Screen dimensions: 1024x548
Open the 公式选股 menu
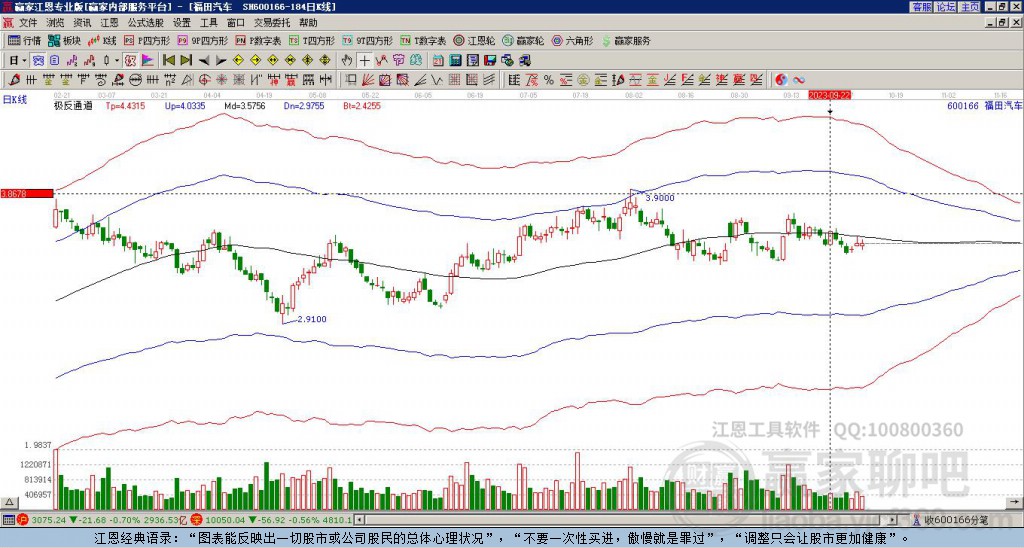pyautogui.click(x=145, y=23)
